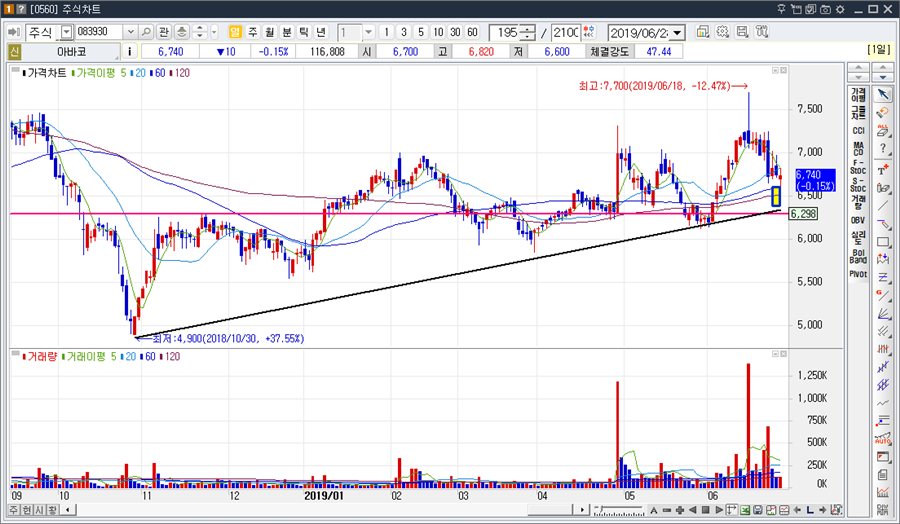Click the 3 interval button
The image size is (900, 524).
(x=404, y=32)
